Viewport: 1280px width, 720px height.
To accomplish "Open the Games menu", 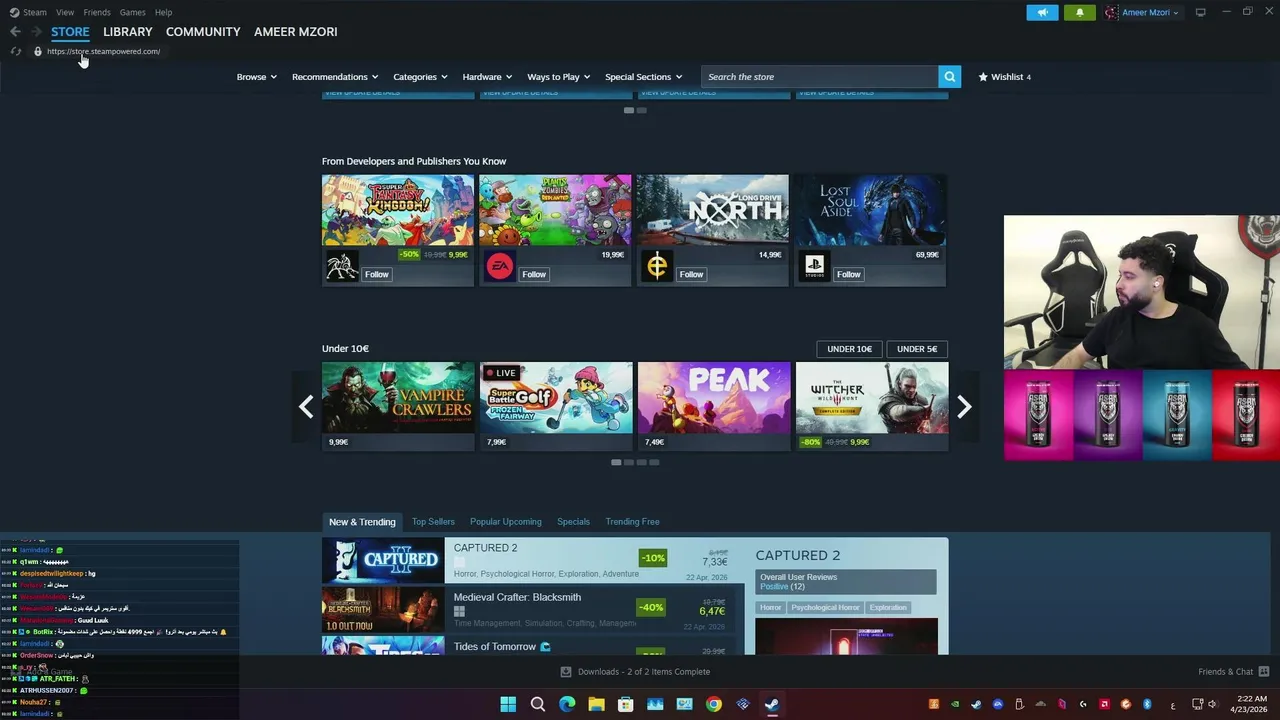I will [132, 12].
